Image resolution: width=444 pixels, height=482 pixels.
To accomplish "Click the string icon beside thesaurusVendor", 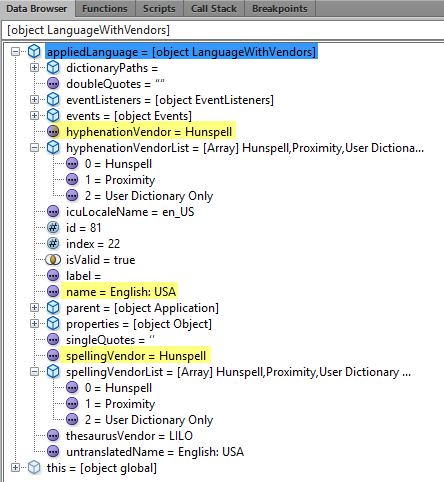I will 53,436.
